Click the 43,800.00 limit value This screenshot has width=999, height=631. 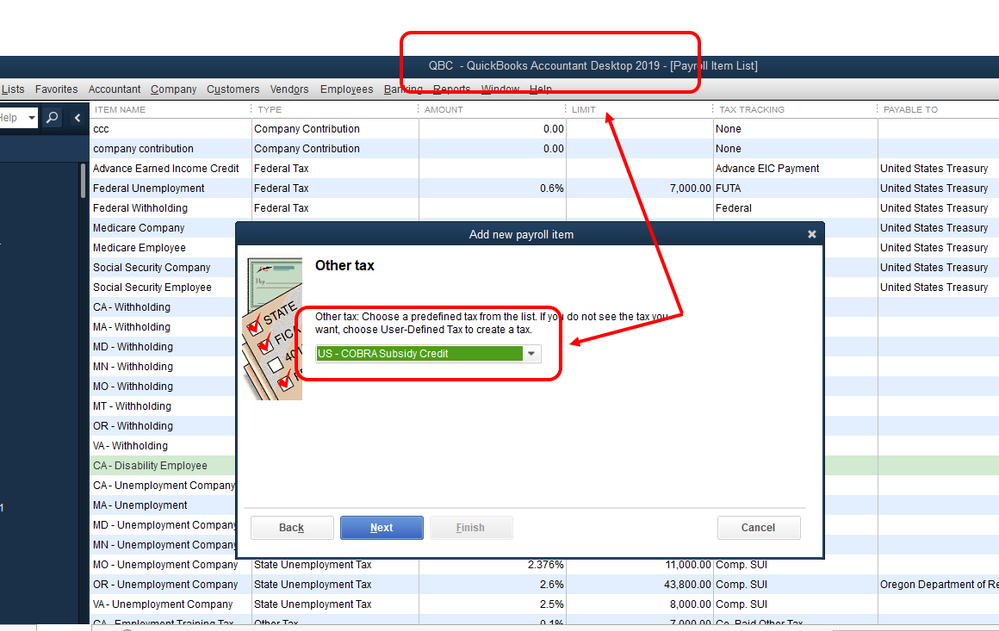coord(687,584)
